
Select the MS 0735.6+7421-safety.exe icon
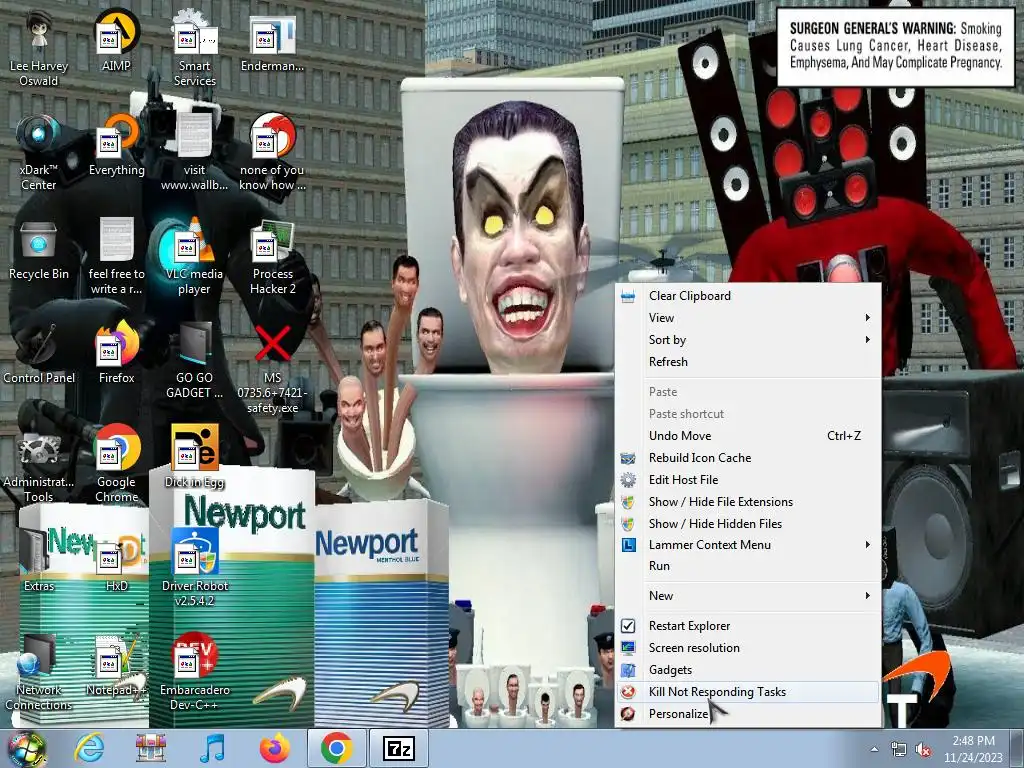click(x=272, y=369)
